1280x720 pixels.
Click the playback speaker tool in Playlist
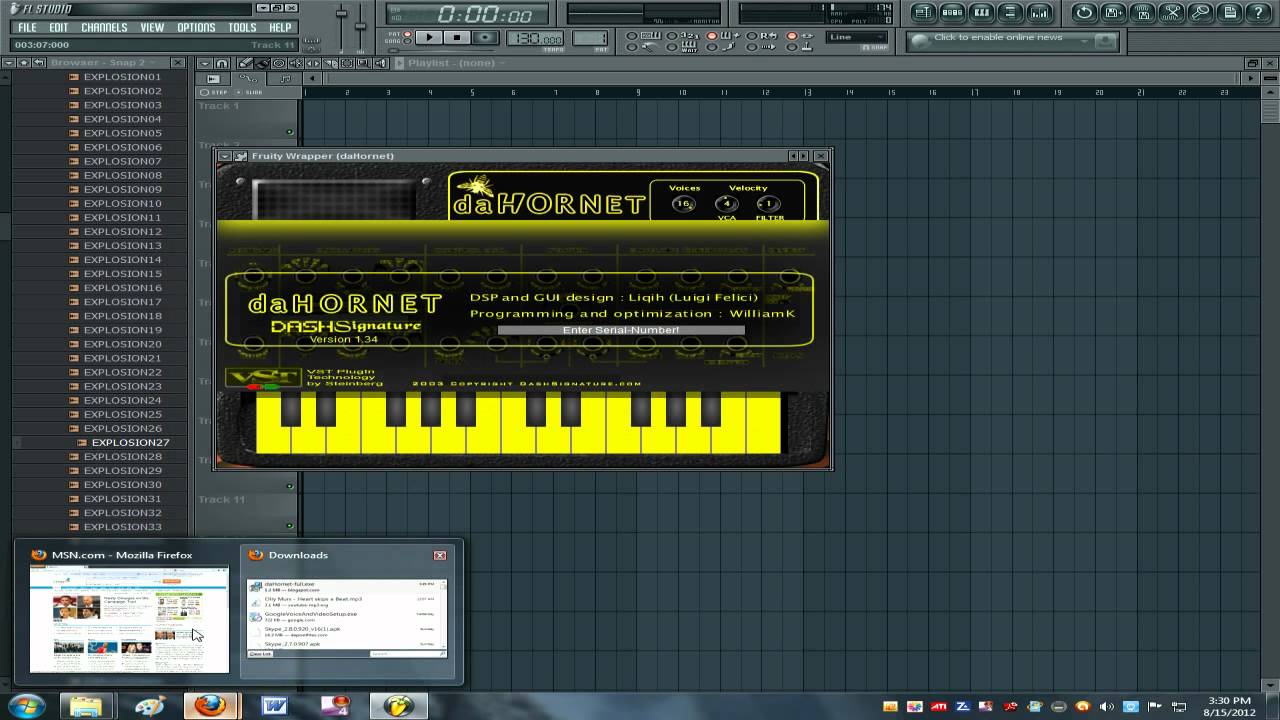click(x=381, y=63)
